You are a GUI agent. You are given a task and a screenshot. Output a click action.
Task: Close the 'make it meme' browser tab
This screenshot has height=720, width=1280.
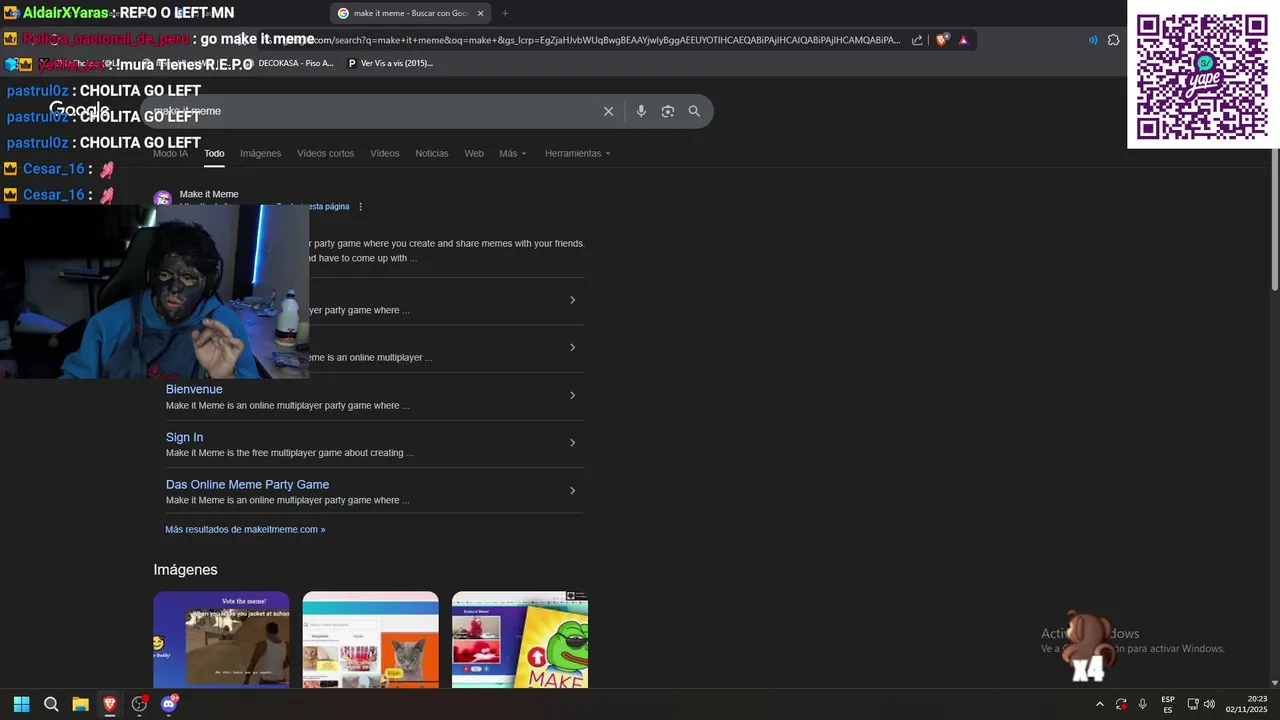click(480, 13)
